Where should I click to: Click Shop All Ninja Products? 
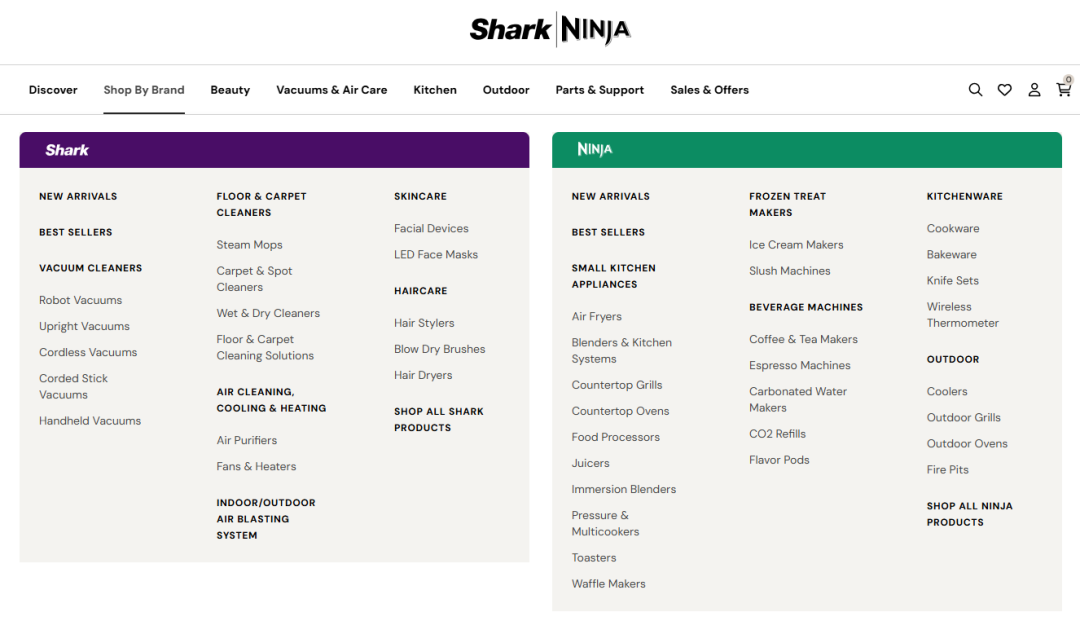[x=969, y=514]
